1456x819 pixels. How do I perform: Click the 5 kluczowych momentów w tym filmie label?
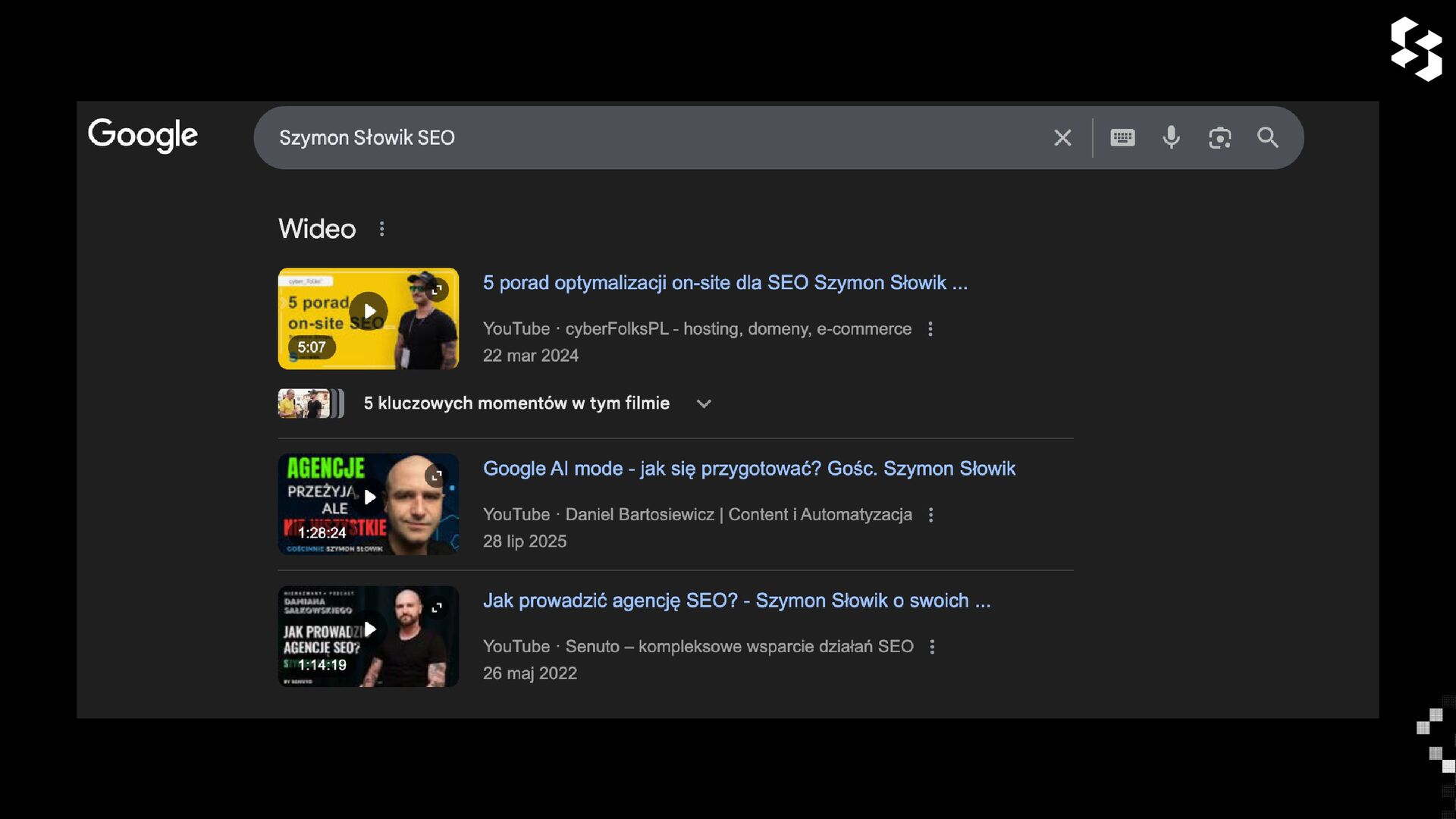click(516, 403)
